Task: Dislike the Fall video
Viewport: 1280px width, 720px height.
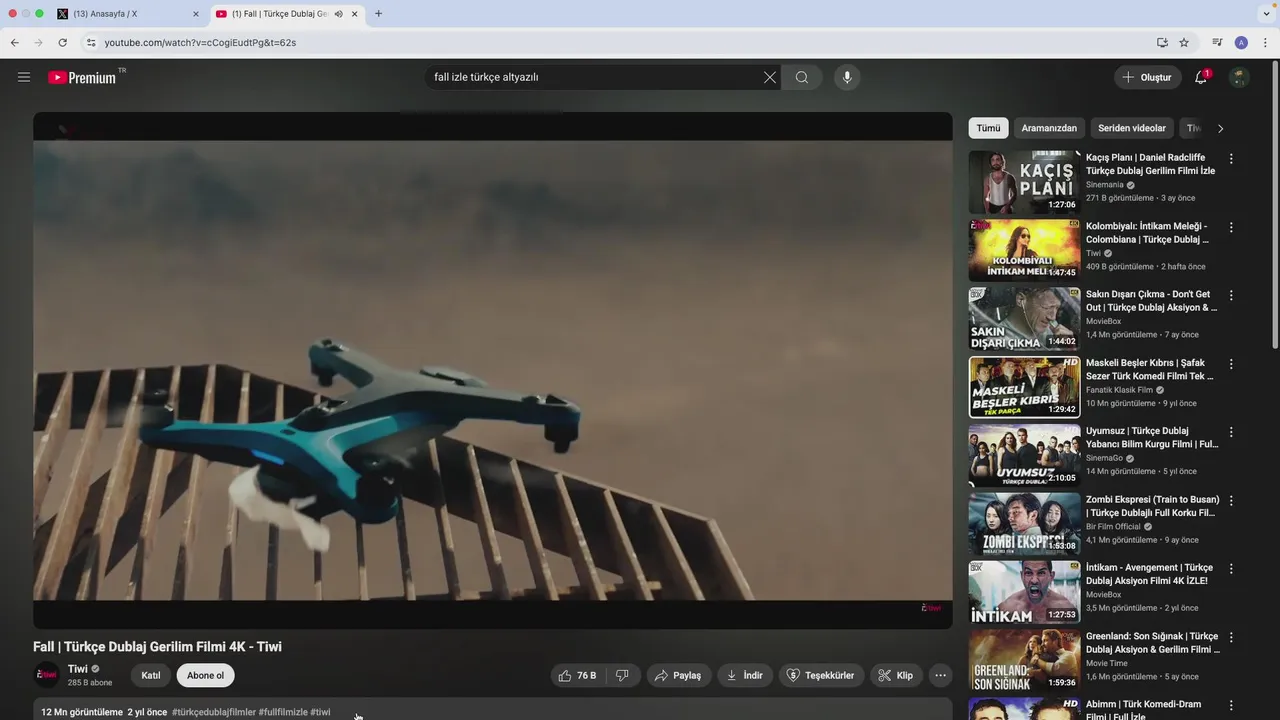Action: tap(622, 676)
